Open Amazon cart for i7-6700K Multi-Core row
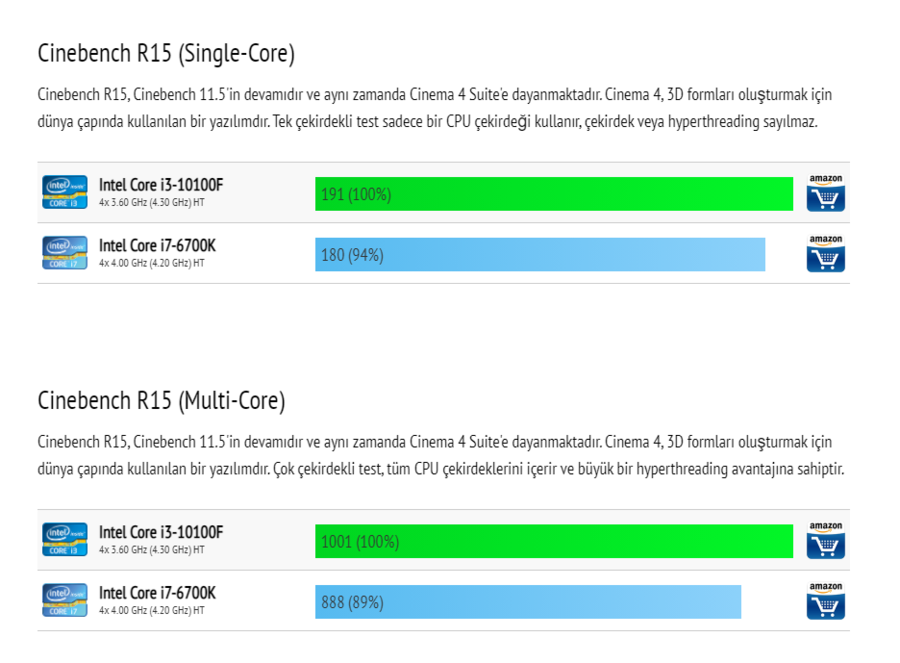The height and width of the screenshot is (663, 900). (826, 601)
